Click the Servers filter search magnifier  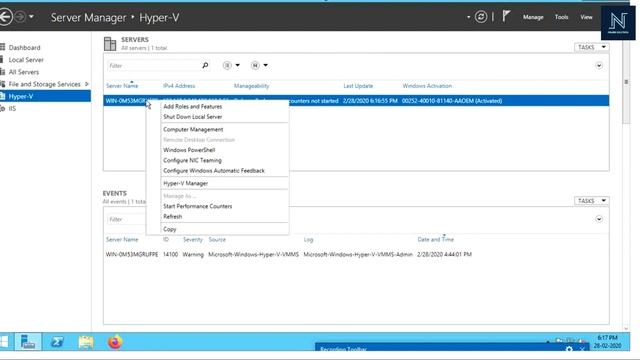point(205,65)
